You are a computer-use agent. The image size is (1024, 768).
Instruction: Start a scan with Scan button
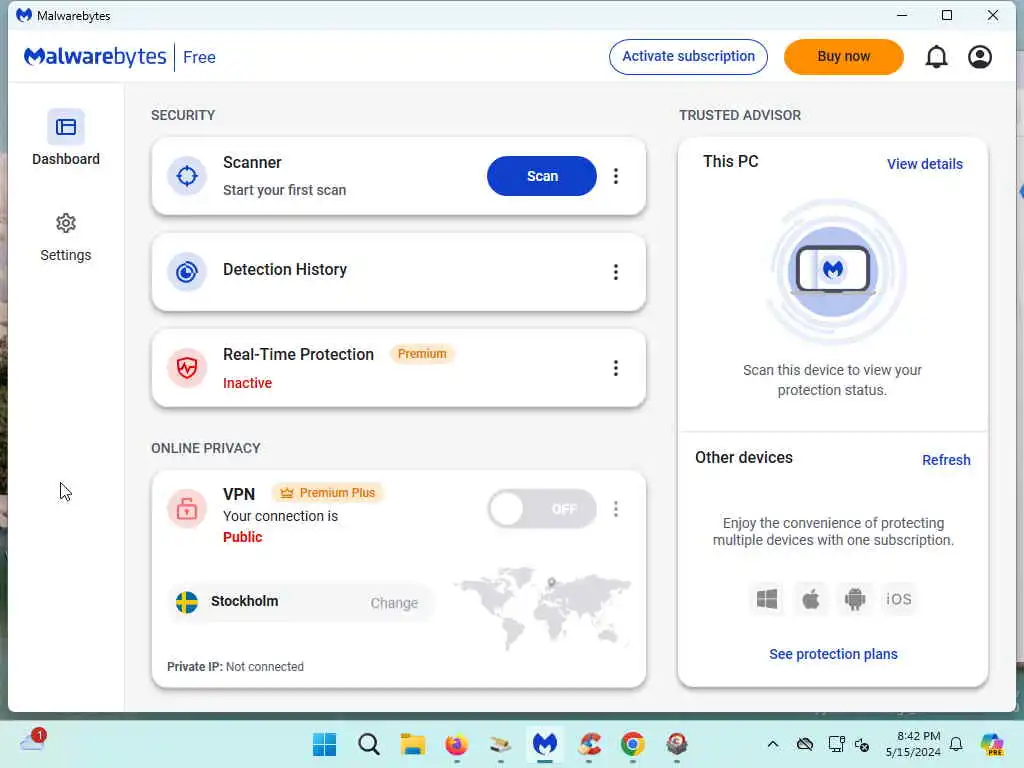(x=541, y=176)
